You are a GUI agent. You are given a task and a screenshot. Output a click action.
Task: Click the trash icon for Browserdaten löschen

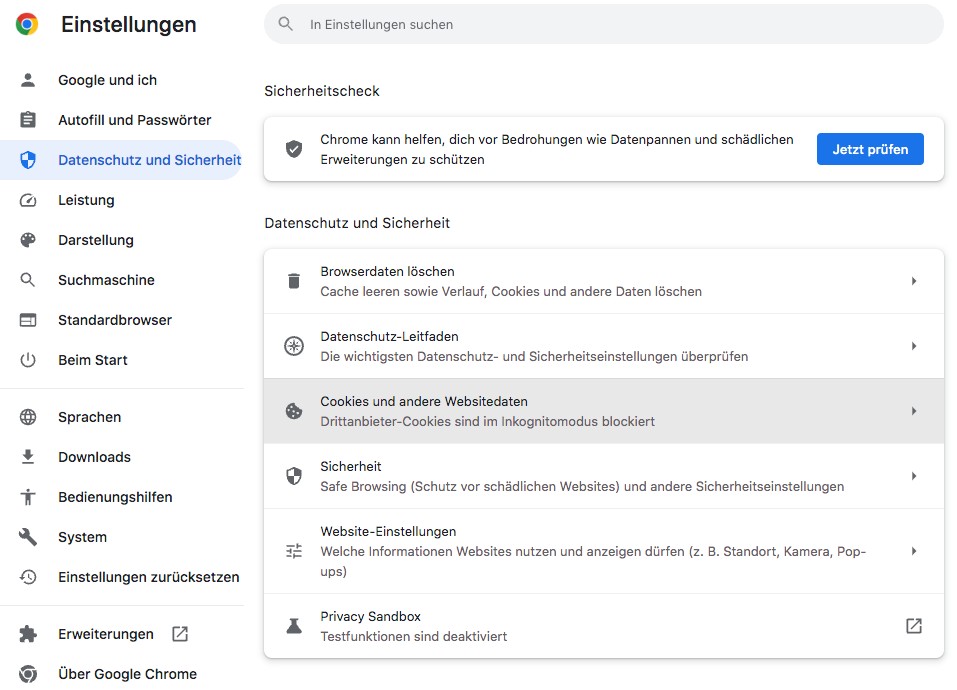(x=294, y=281)
